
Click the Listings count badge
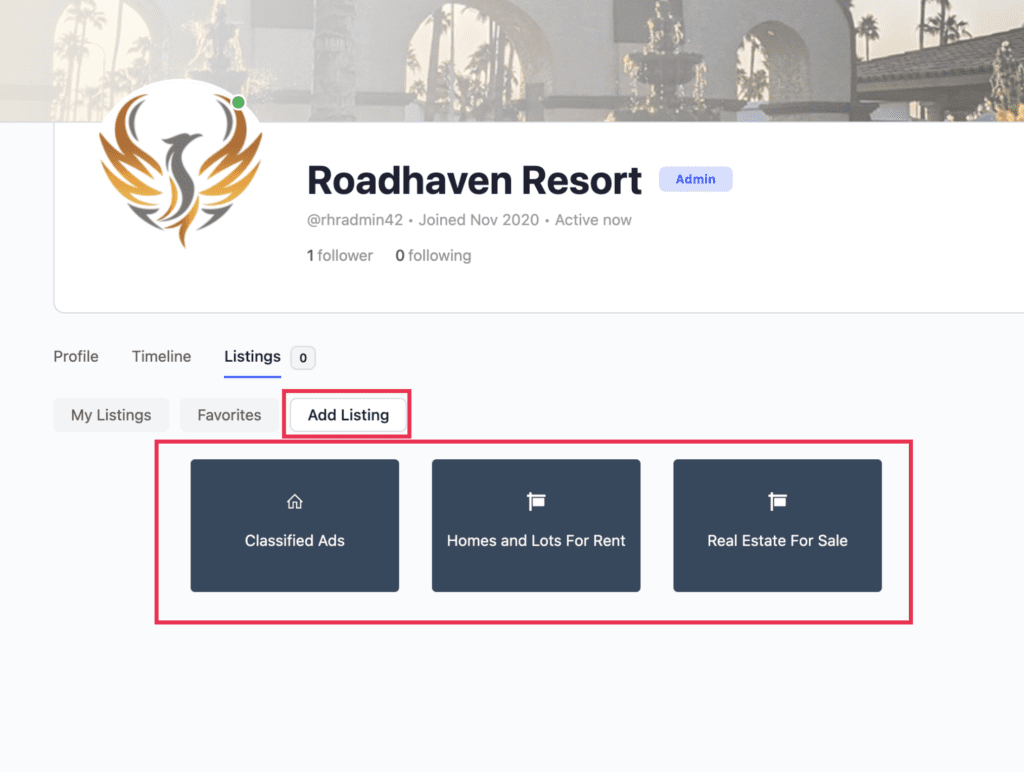click(x=303, y=358)
